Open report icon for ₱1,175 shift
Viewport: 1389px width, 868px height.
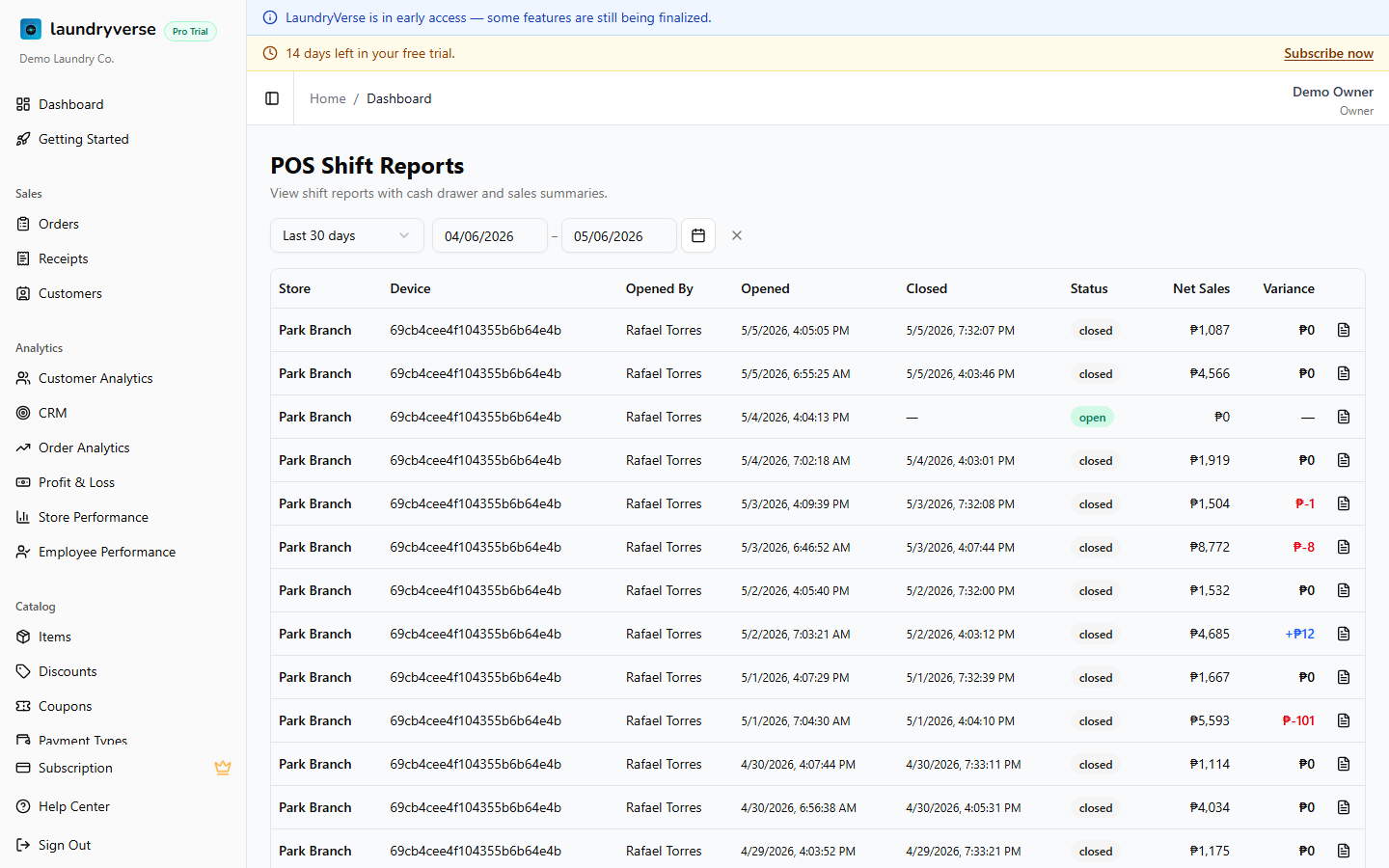[x=1344, y=851]
